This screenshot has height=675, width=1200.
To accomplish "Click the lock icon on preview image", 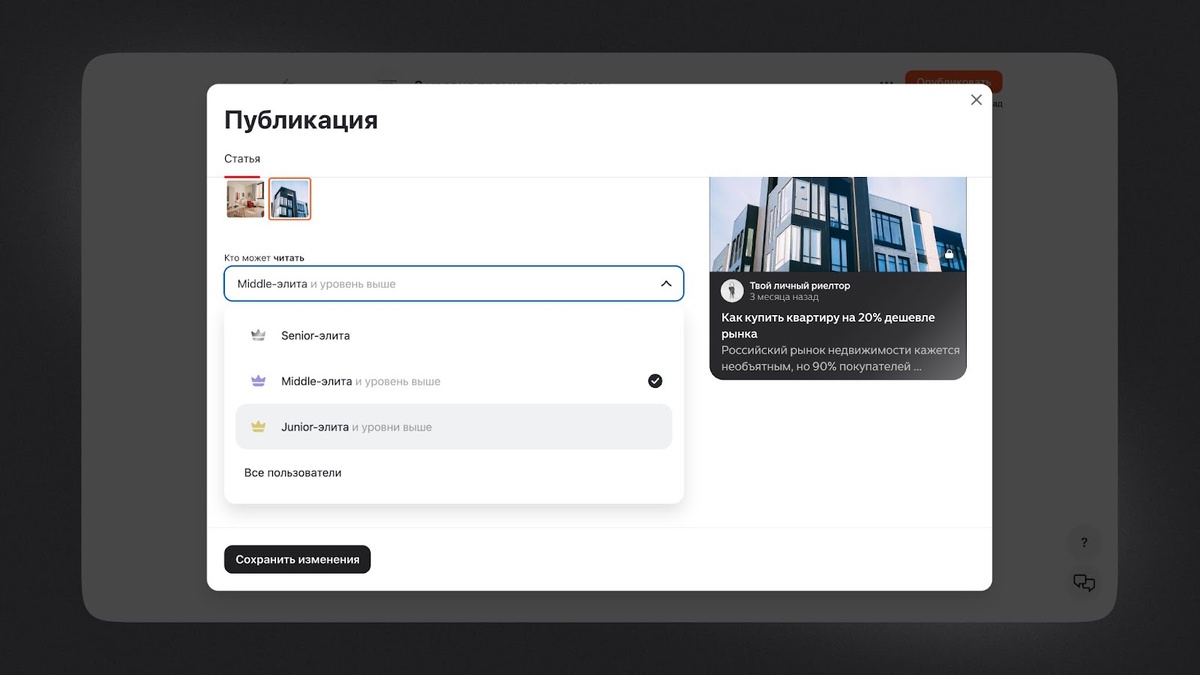I will [949, 254].
